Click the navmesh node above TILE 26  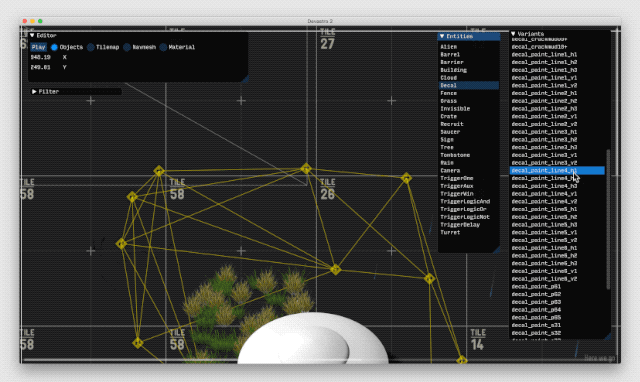pyautogui.click(x=306, y=168)
